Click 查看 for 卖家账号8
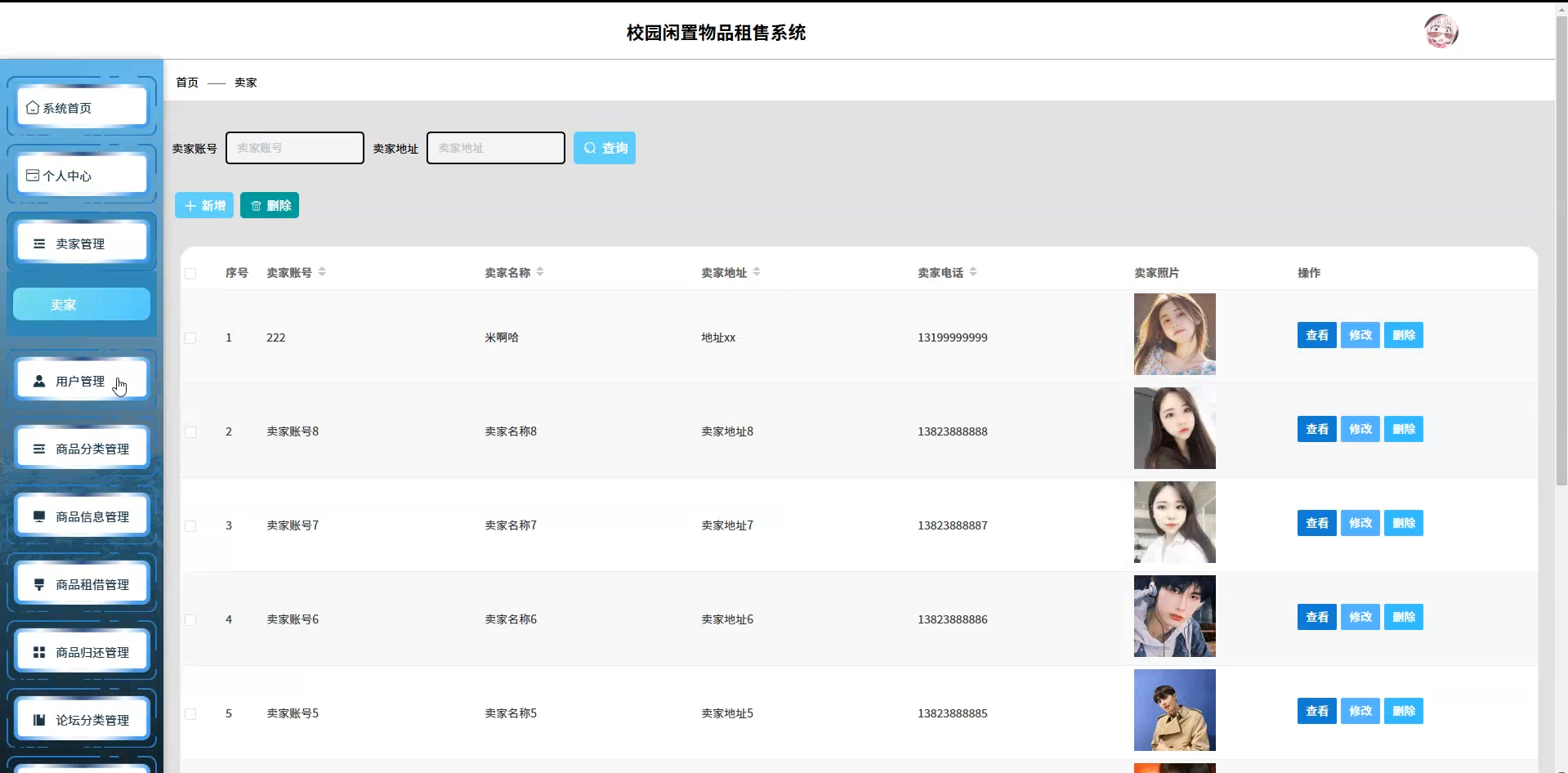1568x773 pixels. tap(1317, 429)
